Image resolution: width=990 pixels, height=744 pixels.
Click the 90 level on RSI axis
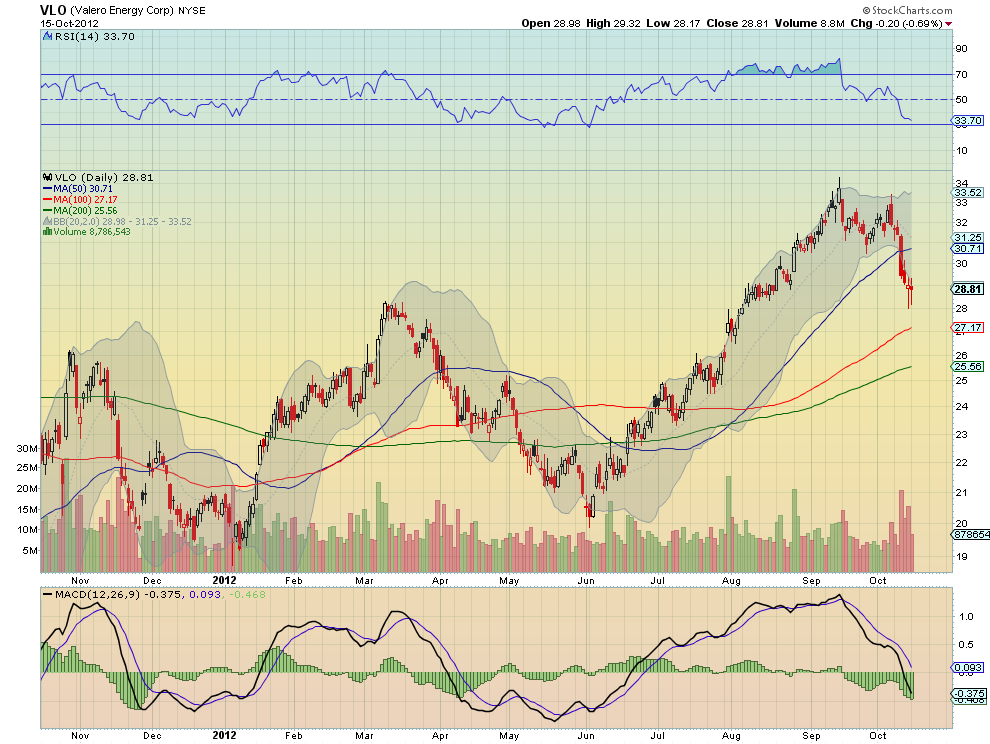pos(962,49)
